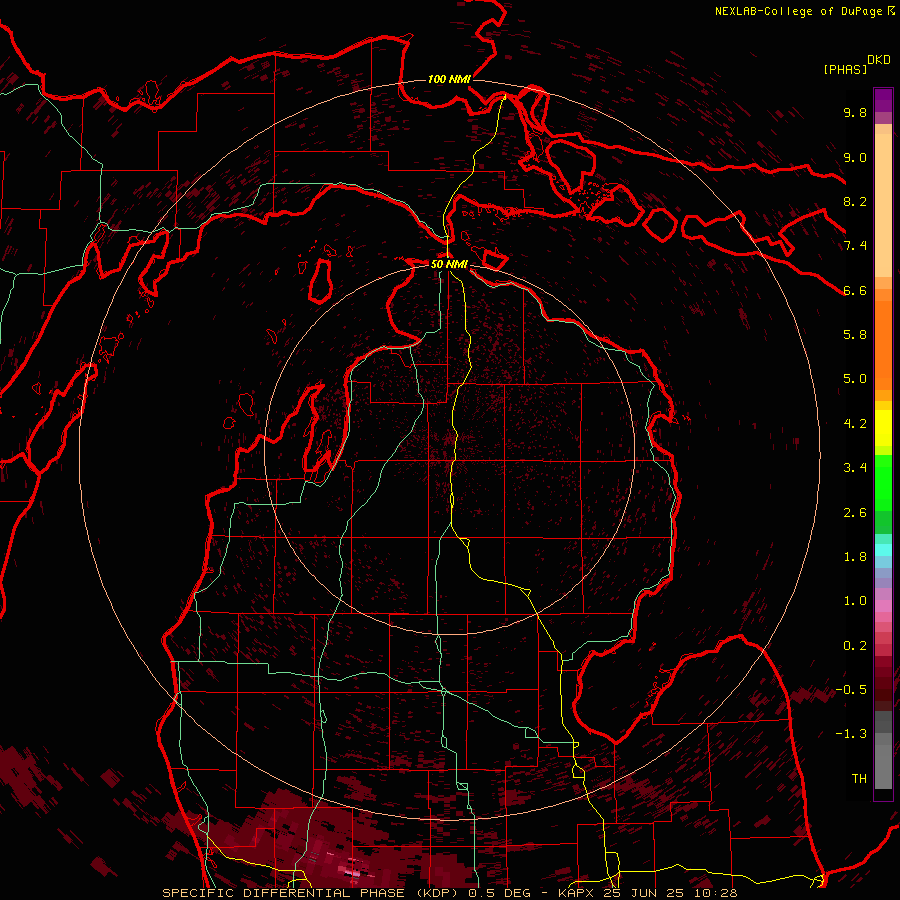Image resolution: width=900 pixels, height=900 pixels.
Task: Click the 9.0 scale value
Action: pyautogui.click(x=855, y=157)
